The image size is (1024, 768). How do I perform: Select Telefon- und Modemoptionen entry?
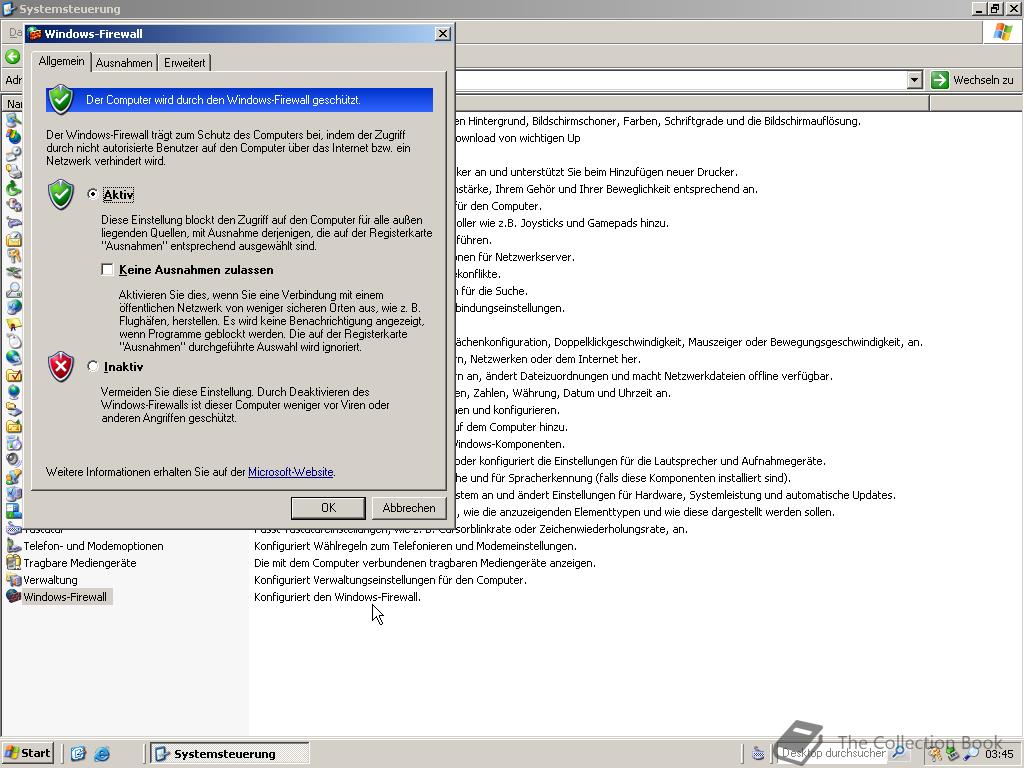click(x=93, y=545)
